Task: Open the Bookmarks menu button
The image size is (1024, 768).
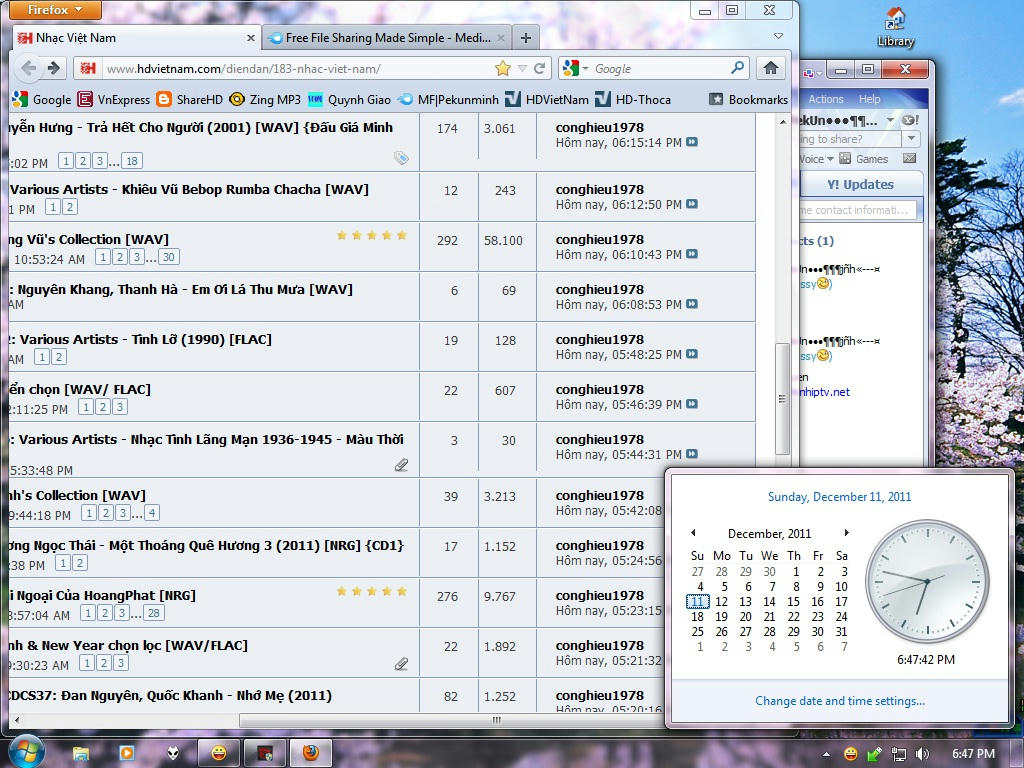Action: [x=748, y=99]
